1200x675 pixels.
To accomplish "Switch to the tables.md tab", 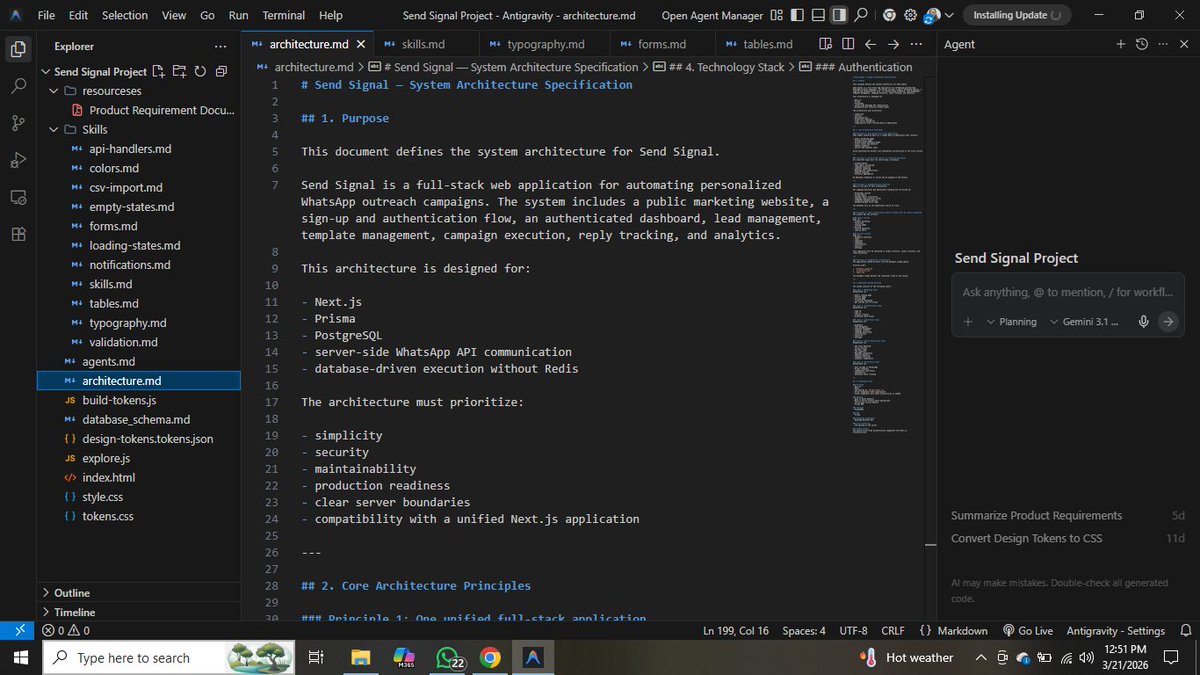I will pos(768,44).
